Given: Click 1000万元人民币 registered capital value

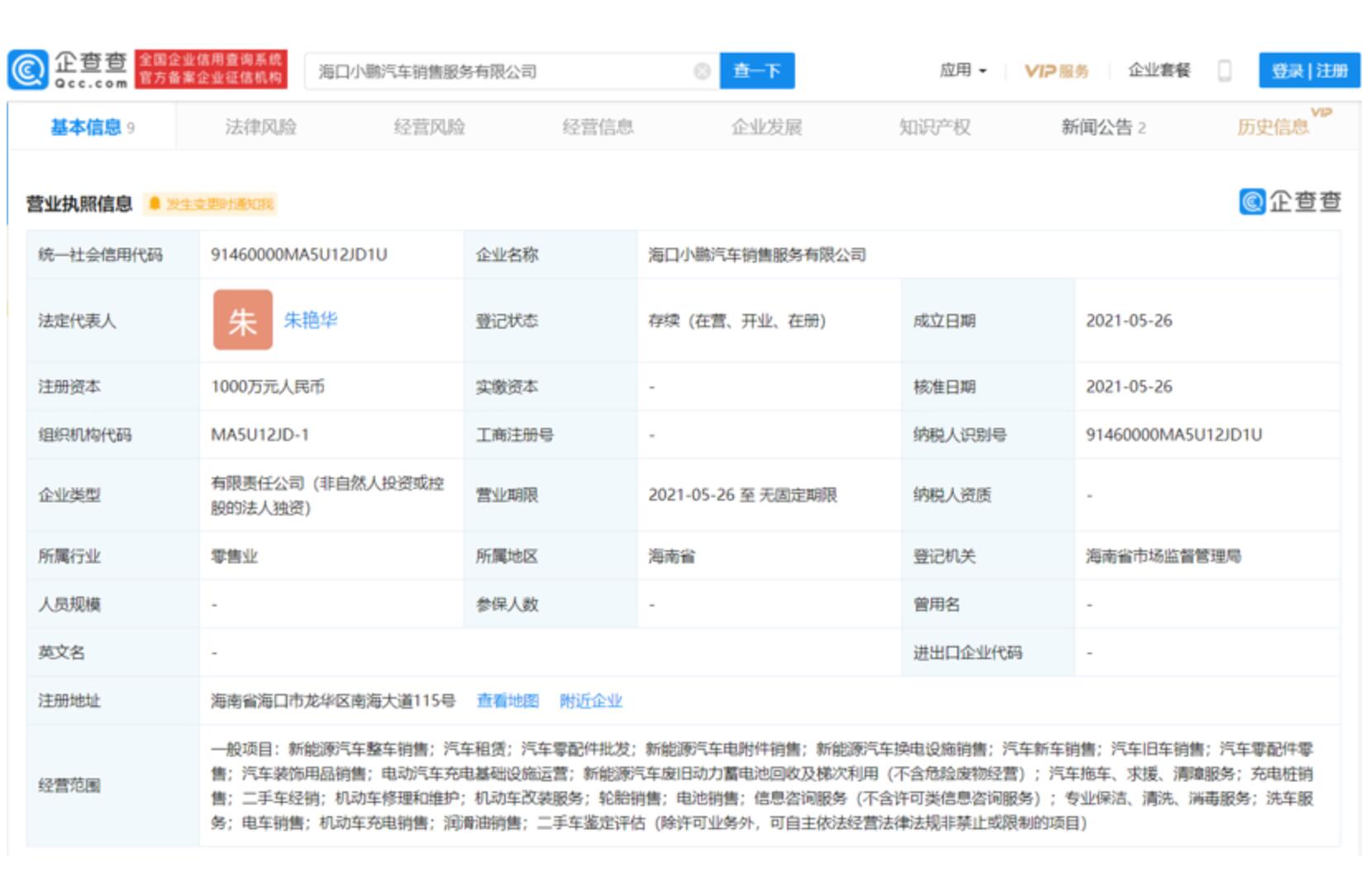Looking at the screenshot, I should point(268,387).
